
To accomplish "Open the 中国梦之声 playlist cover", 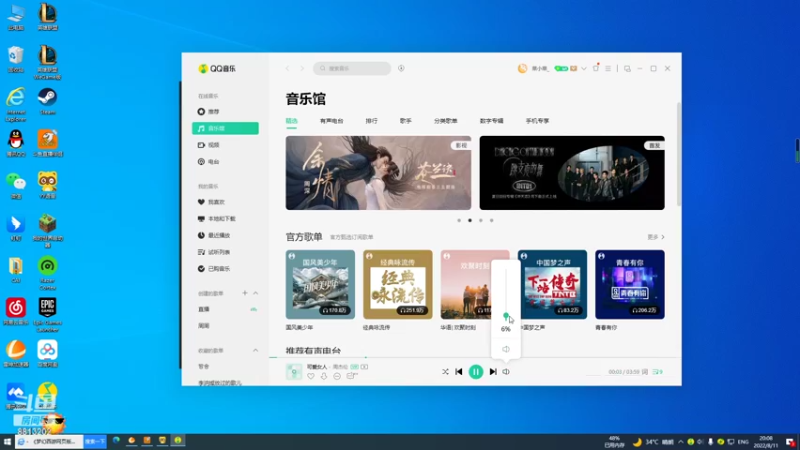I will [553, 285].
